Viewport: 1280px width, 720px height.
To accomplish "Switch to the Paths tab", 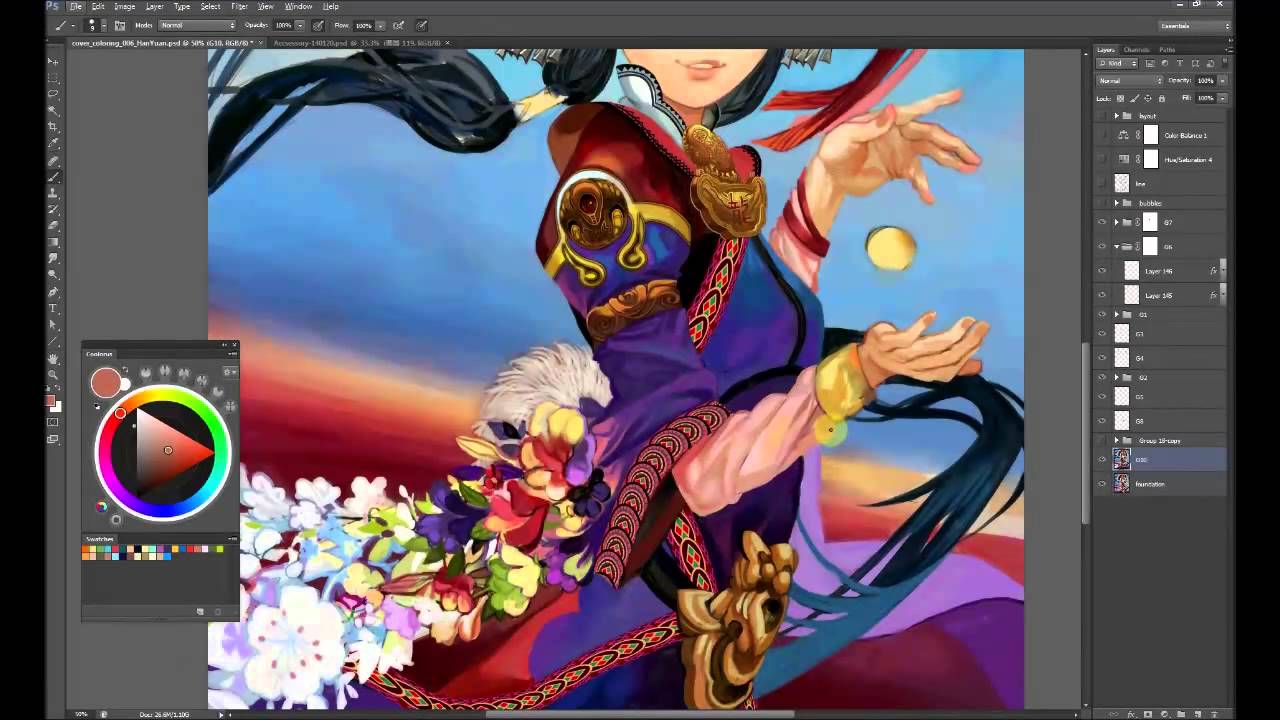I will (x=1167, y=49).
